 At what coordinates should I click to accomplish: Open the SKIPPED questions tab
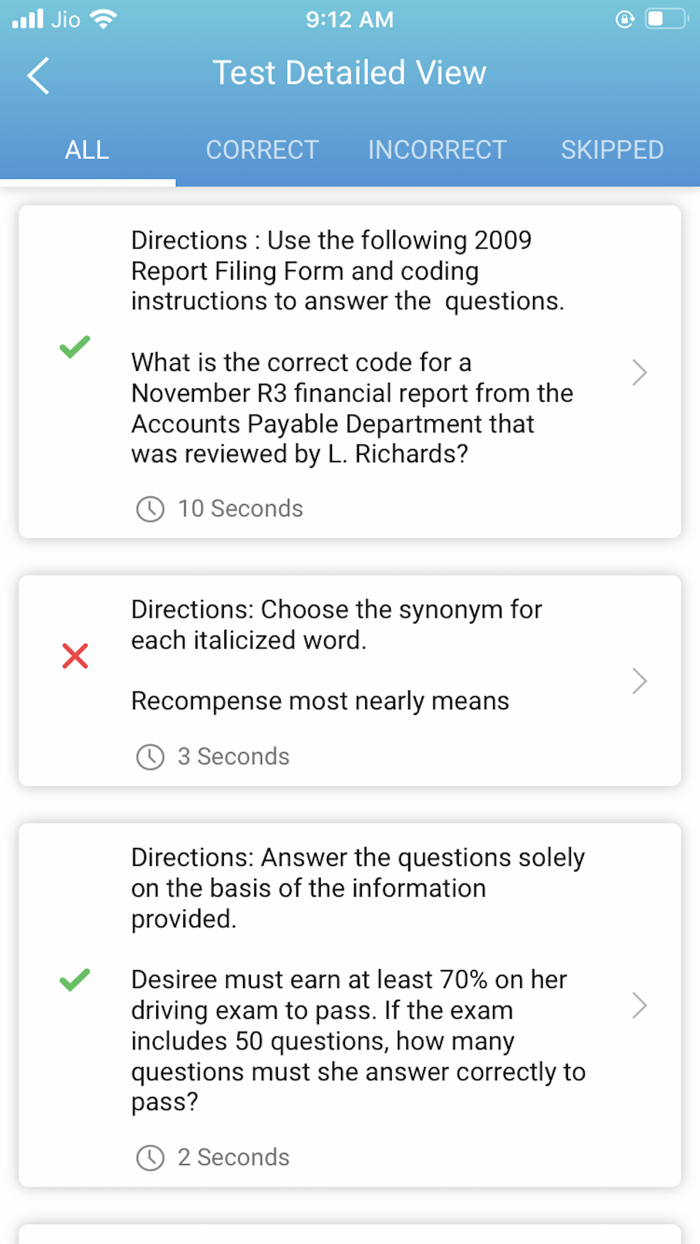tap(612, 149)
